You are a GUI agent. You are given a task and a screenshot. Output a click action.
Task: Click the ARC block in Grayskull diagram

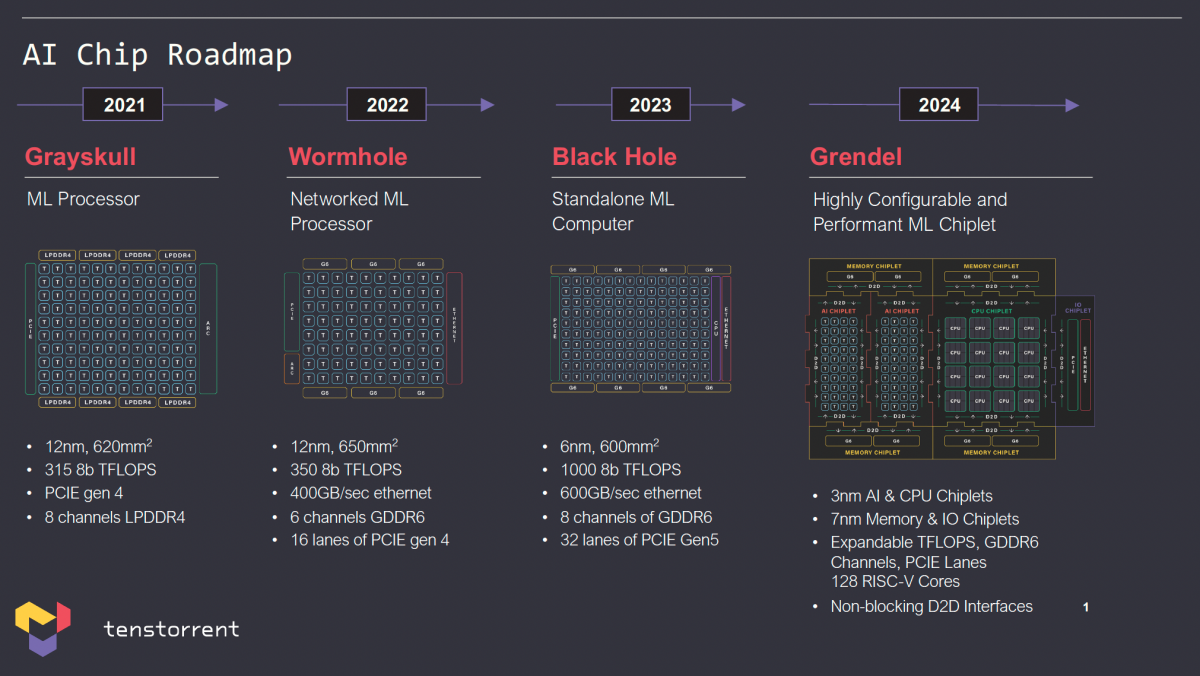tap(208, 328)
